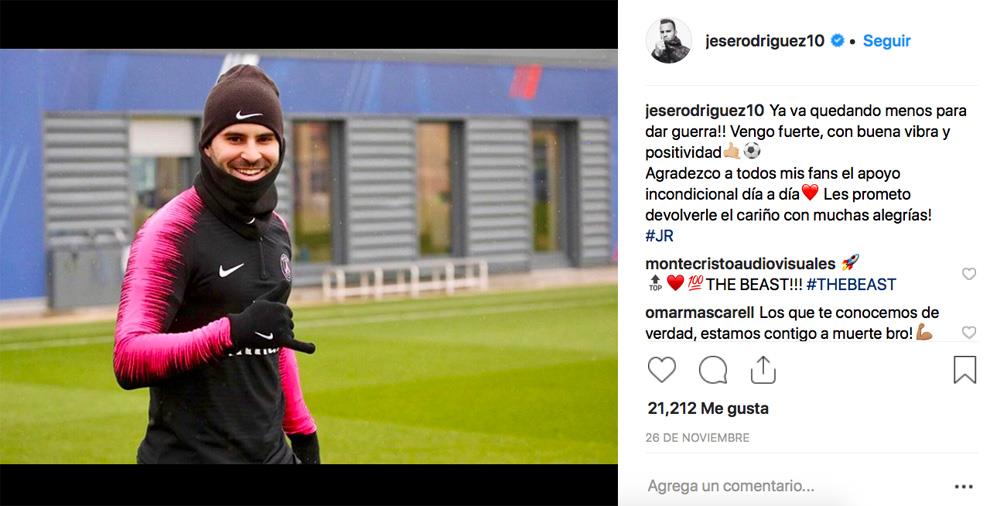The height and width of the screenshot is (506, 1000).
Task: Click the verified badge next to jeserodriguez10
Action: click(x=837, y=41)
